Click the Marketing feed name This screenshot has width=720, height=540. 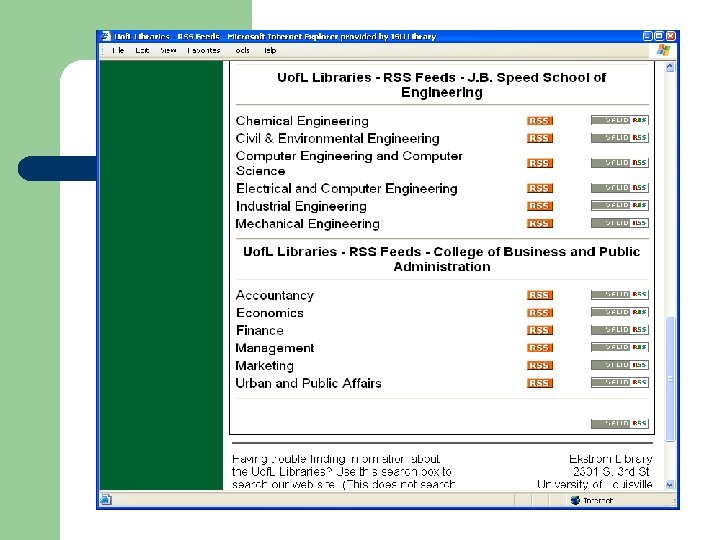264,366
